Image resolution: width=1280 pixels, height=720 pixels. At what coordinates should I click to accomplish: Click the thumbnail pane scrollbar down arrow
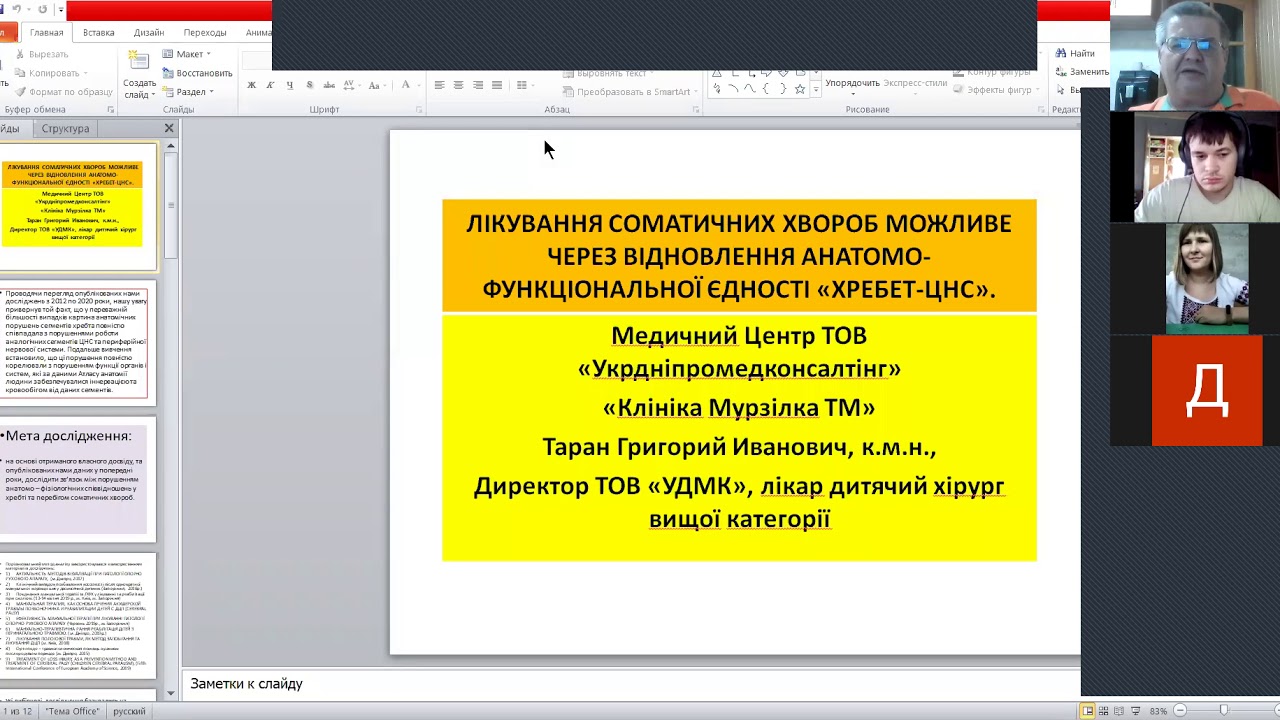pyautogui.click(x=171, y=695)
